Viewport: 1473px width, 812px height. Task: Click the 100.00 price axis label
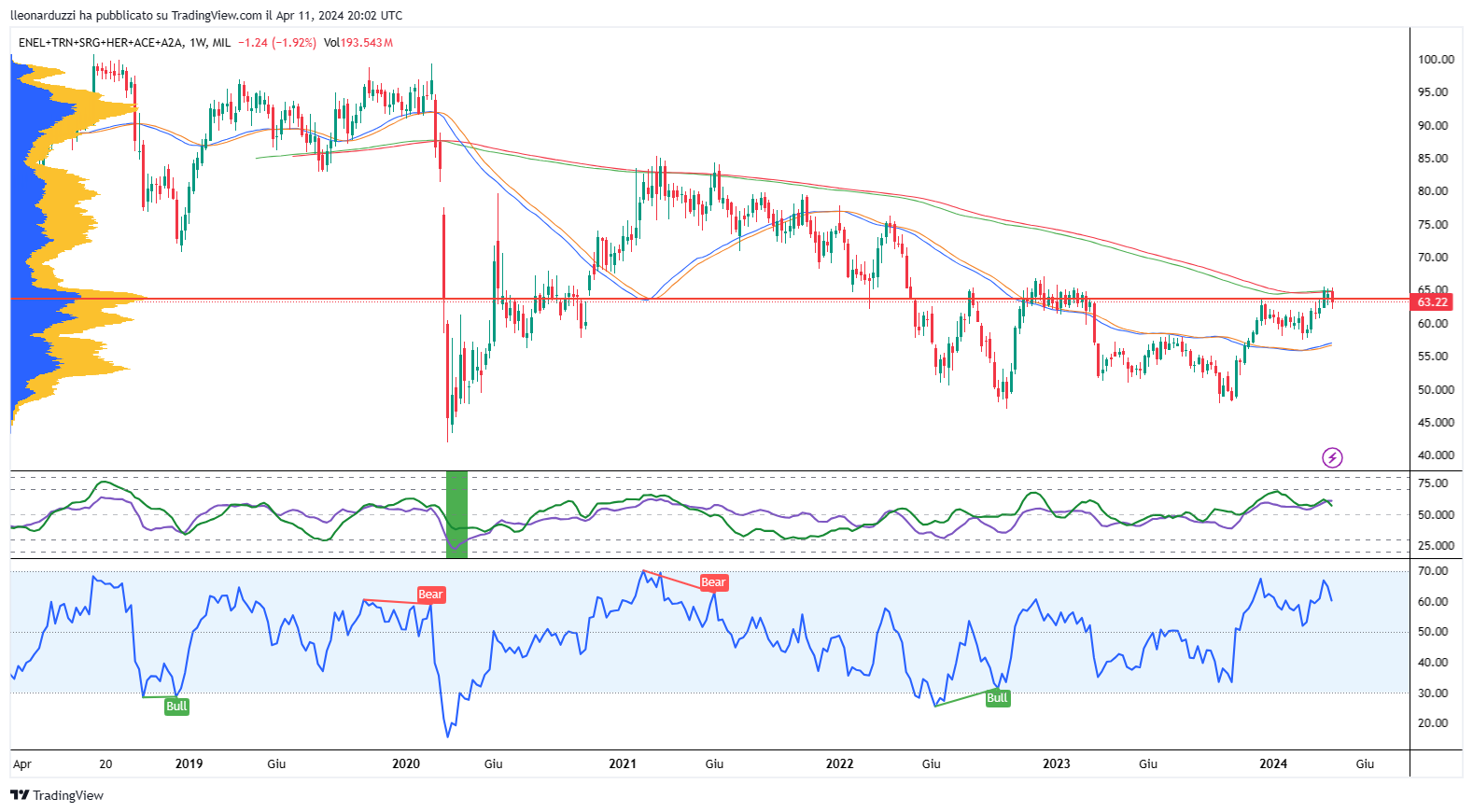[1436, 59]
